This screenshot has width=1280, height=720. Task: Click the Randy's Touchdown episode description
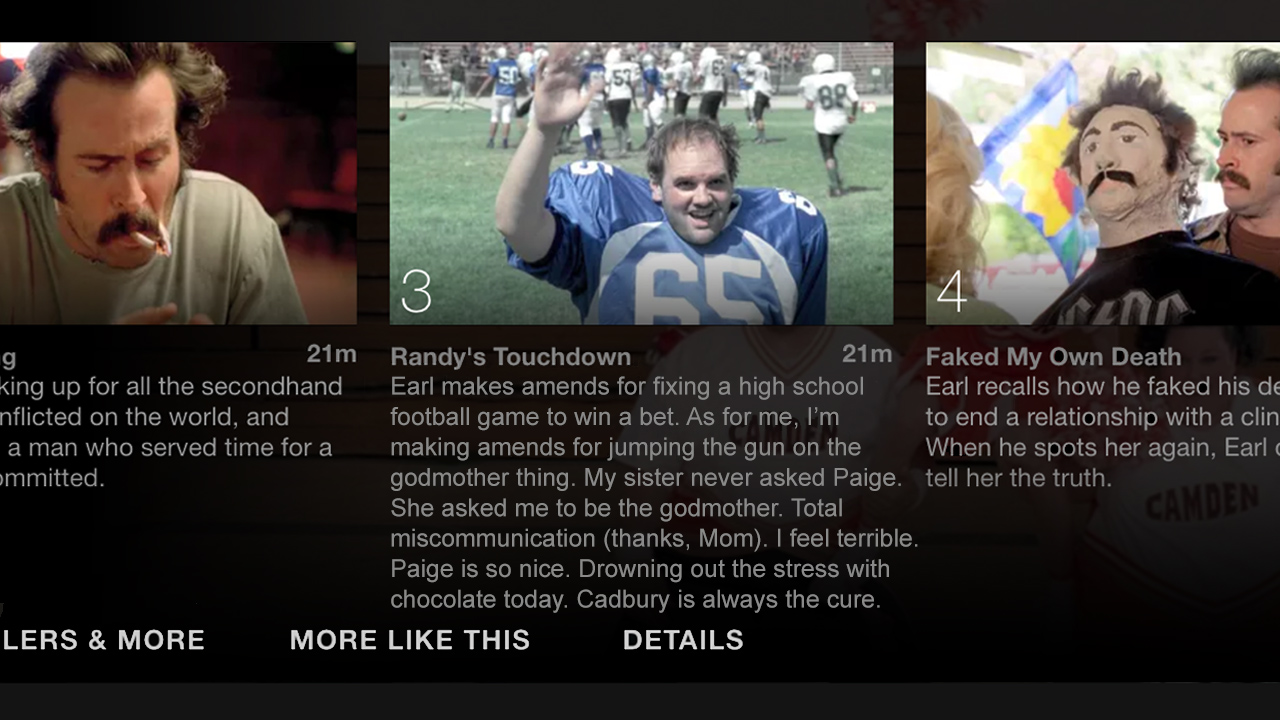click(654, 493)
